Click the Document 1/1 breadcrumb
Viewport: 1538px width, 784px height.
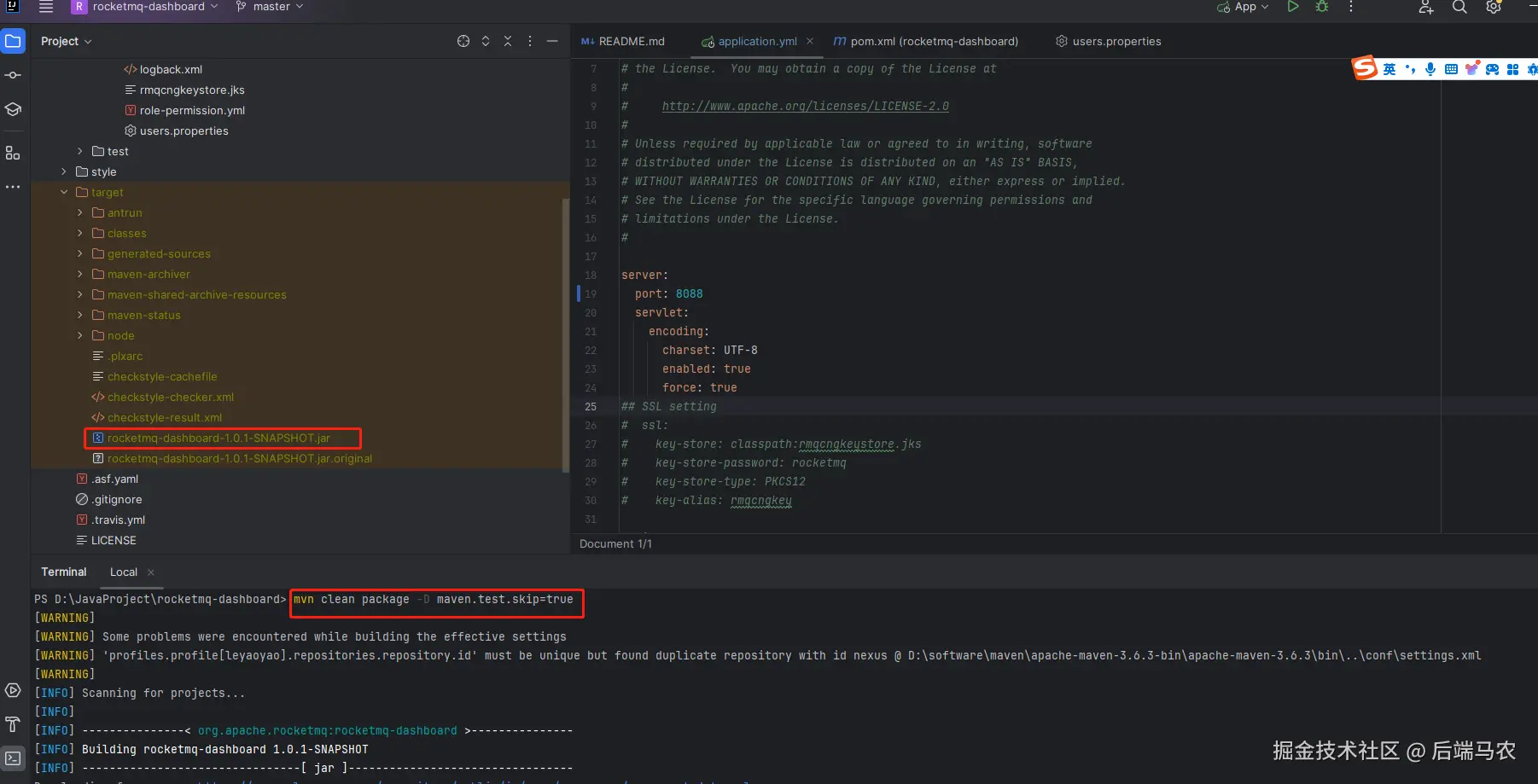(x=615, y=543)
